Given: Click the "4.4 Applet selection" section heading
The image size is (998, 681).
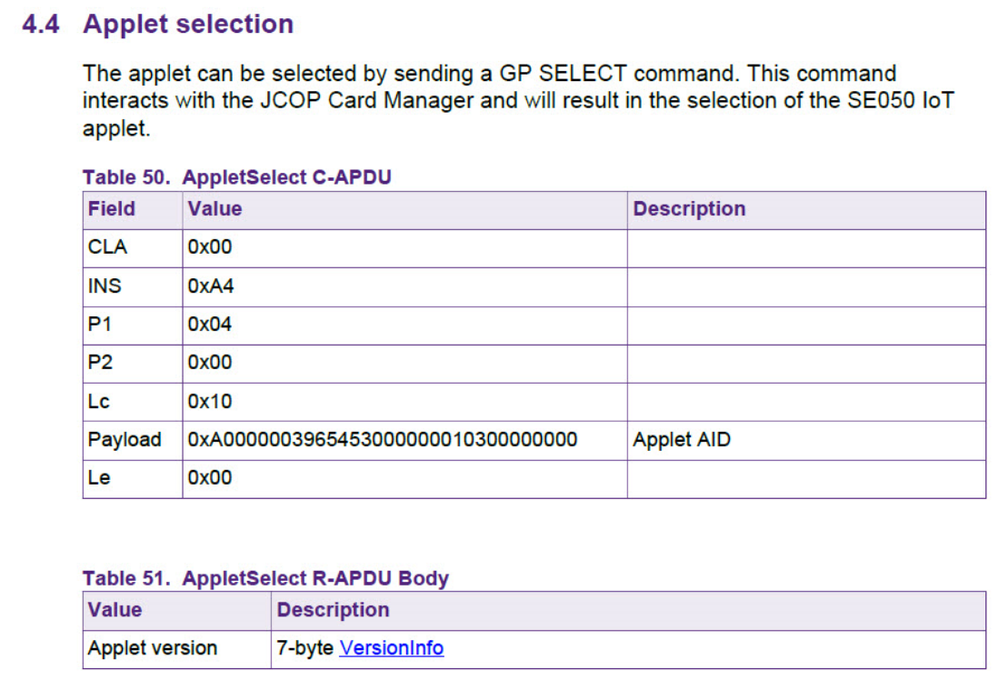Looking at the screenshot, I should 158,24.
